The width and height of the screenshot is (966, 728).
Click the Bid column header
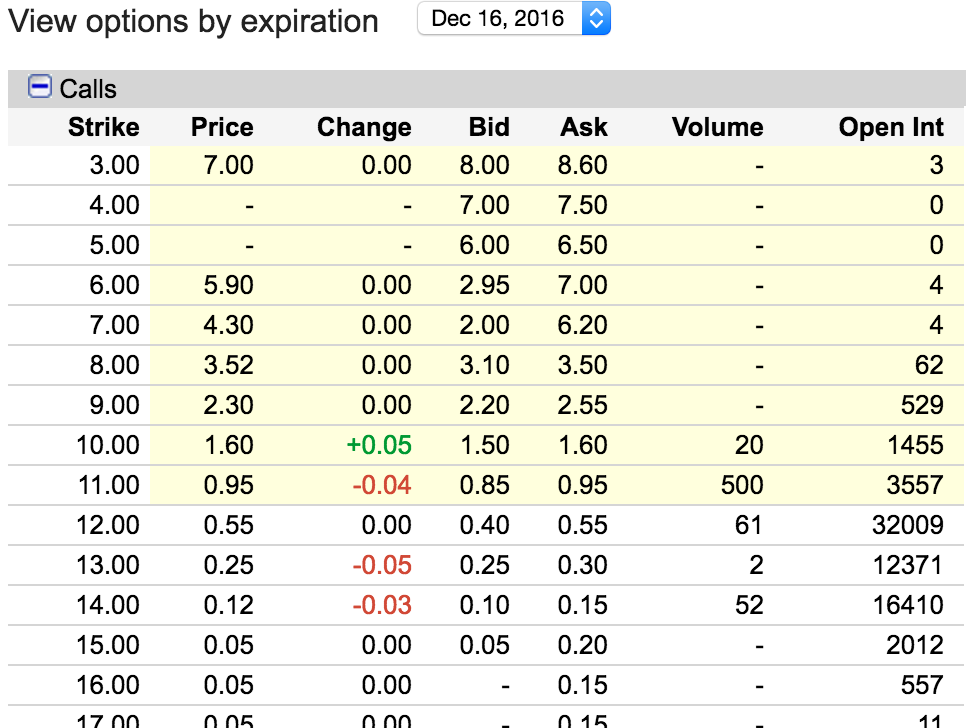pos(489,127)
